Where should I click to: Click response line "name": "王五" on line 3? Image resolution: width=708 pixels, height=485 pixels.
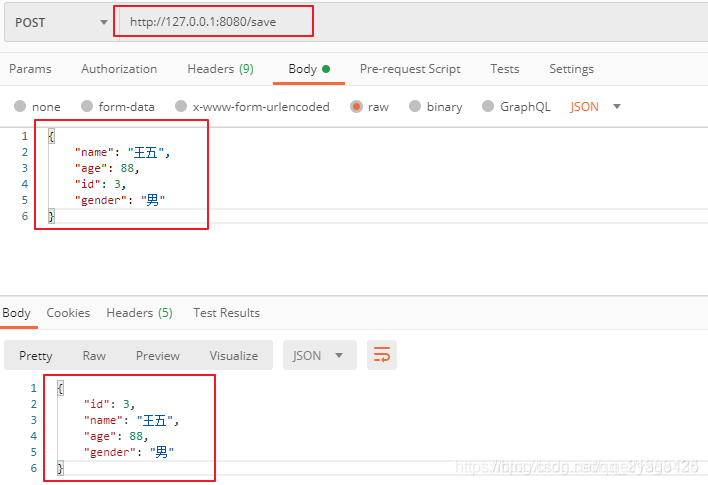point(131,420)
